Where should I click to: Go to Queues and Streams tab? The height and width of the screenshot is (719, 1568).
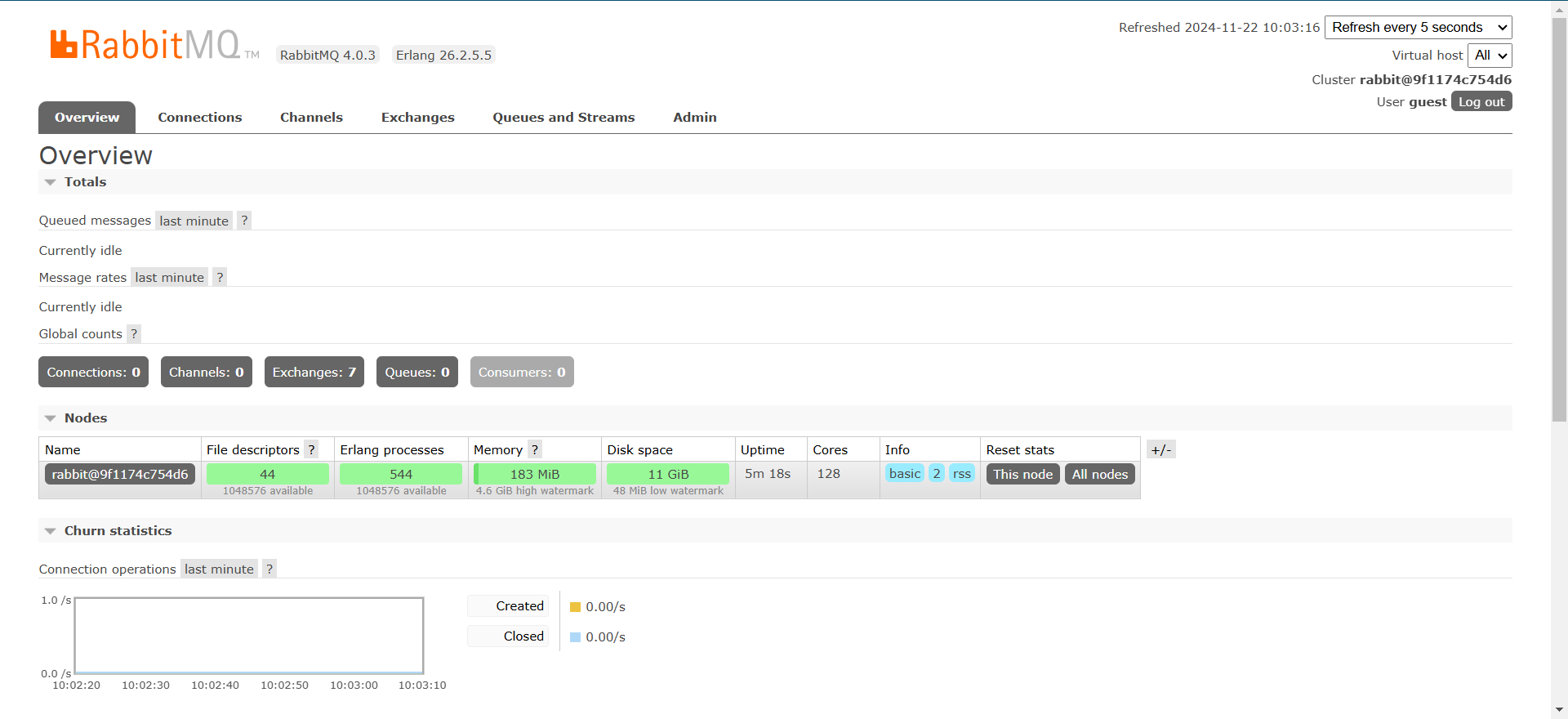tap(563, 118)
